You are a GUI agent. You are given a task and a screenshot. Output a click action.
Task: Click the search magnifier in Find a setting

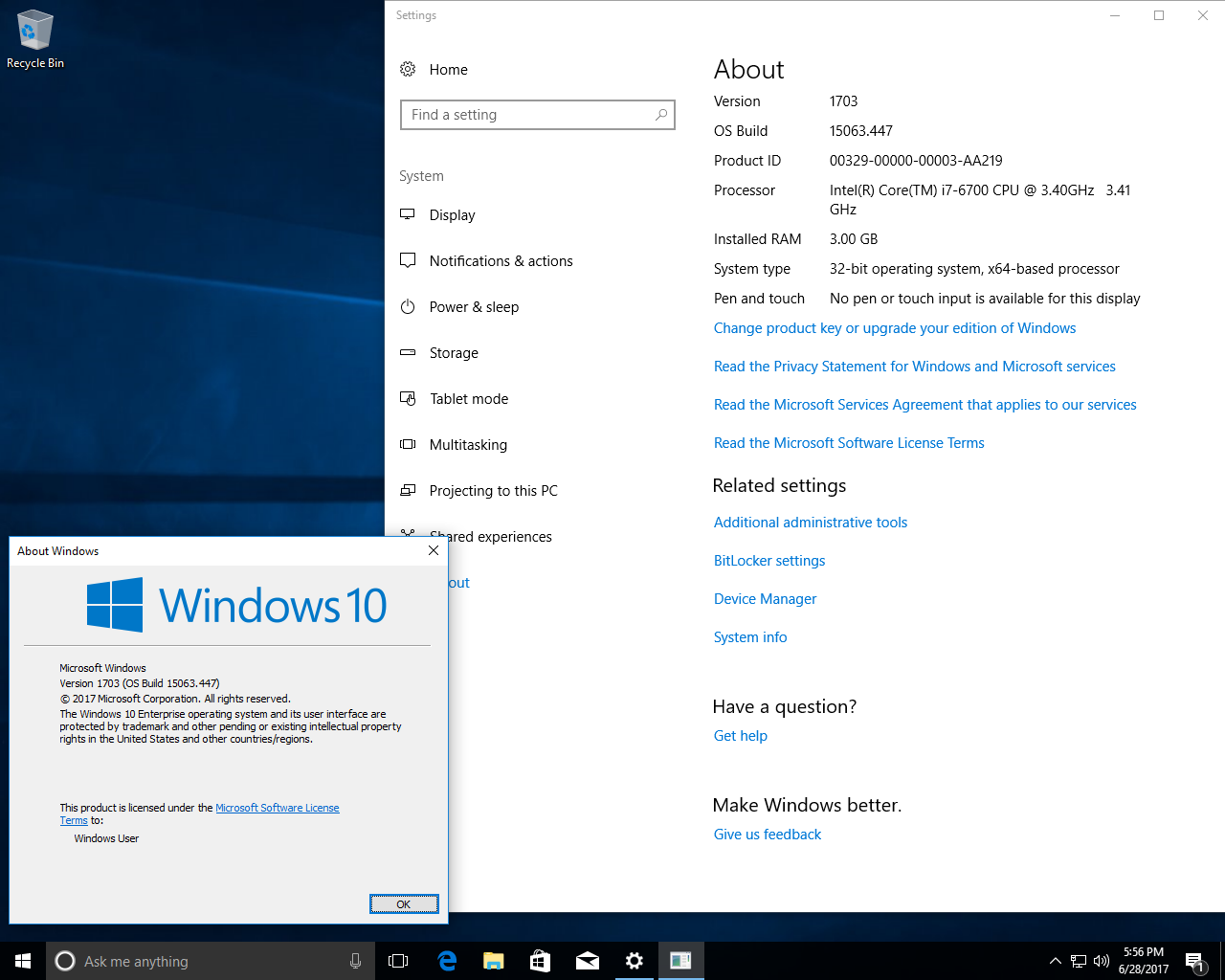tap(661, 115)
